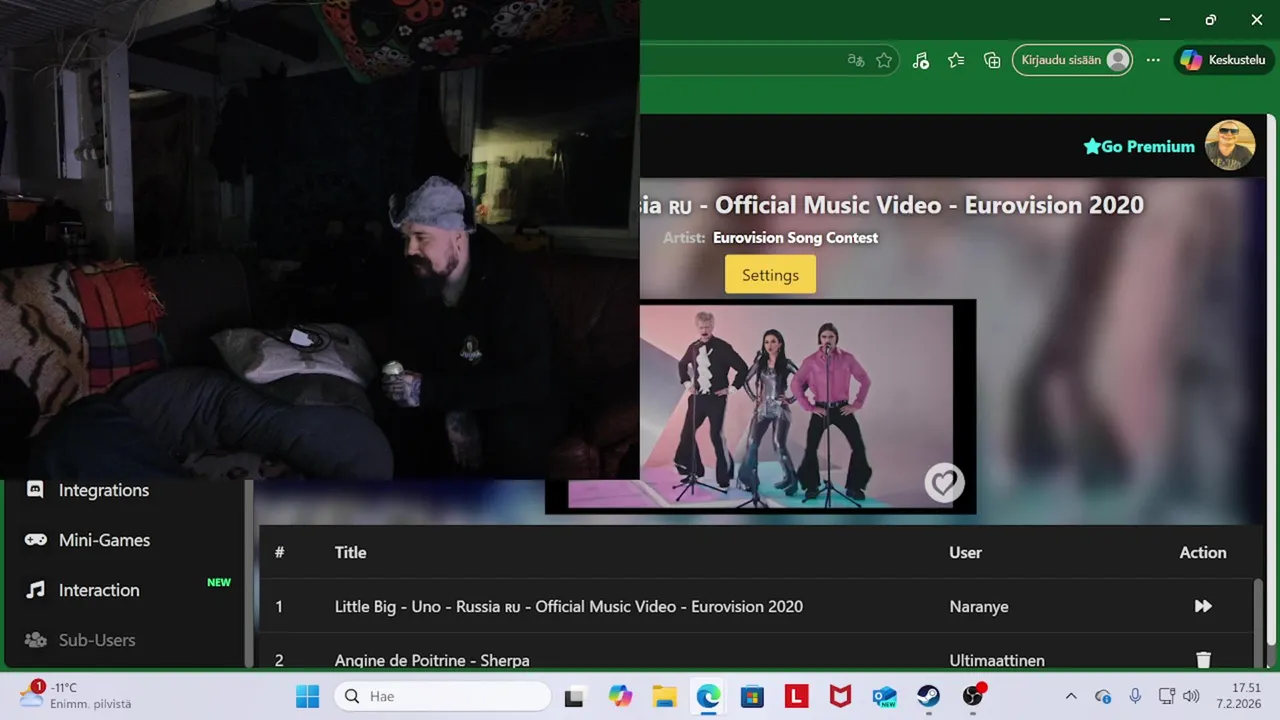Like the song with heart icon
This screenshot has height=720, width=1280.
click(x=943, y=483)
